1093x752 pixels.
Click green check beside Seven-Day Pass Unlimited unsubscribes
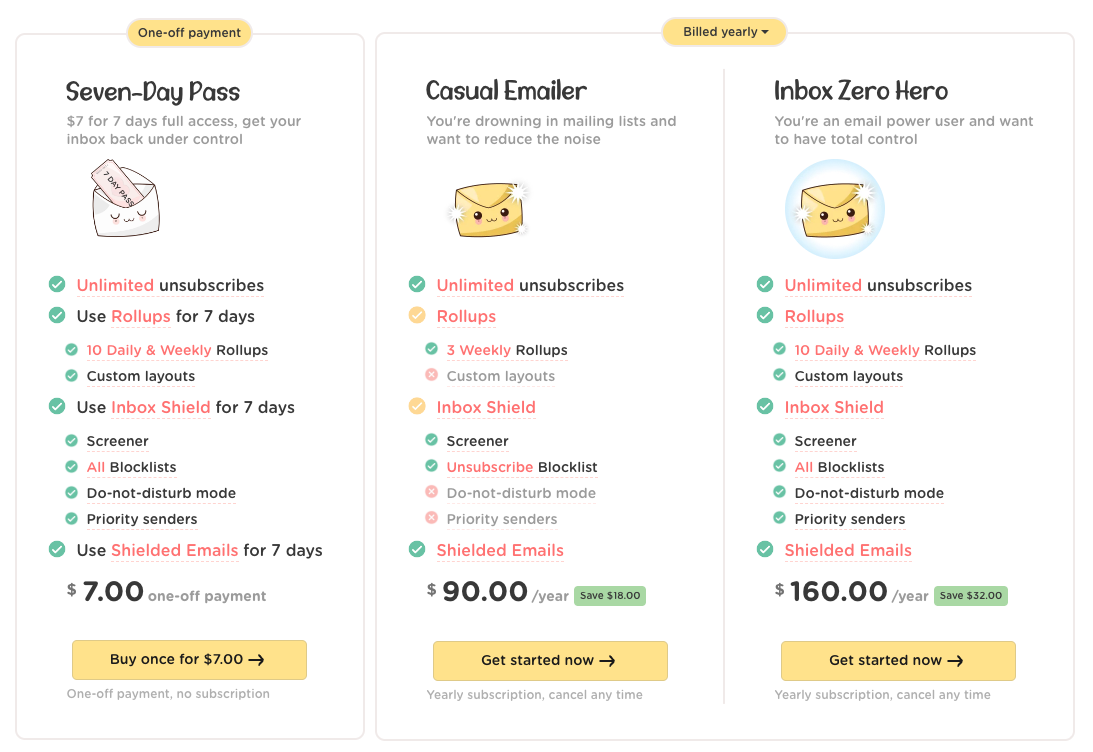point(57,285)
